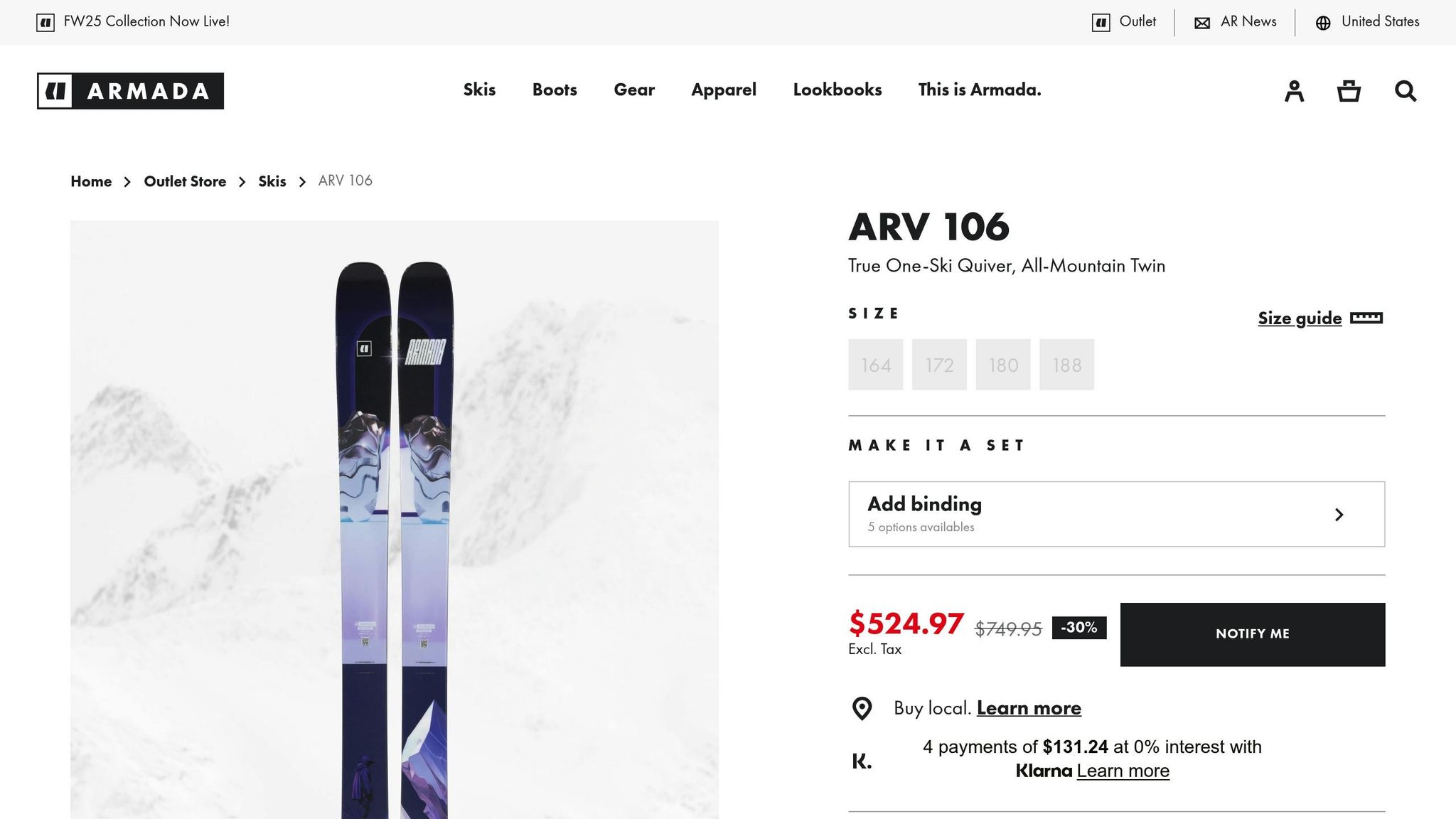Click the ARV 106 ski product image

coord(394,519)
